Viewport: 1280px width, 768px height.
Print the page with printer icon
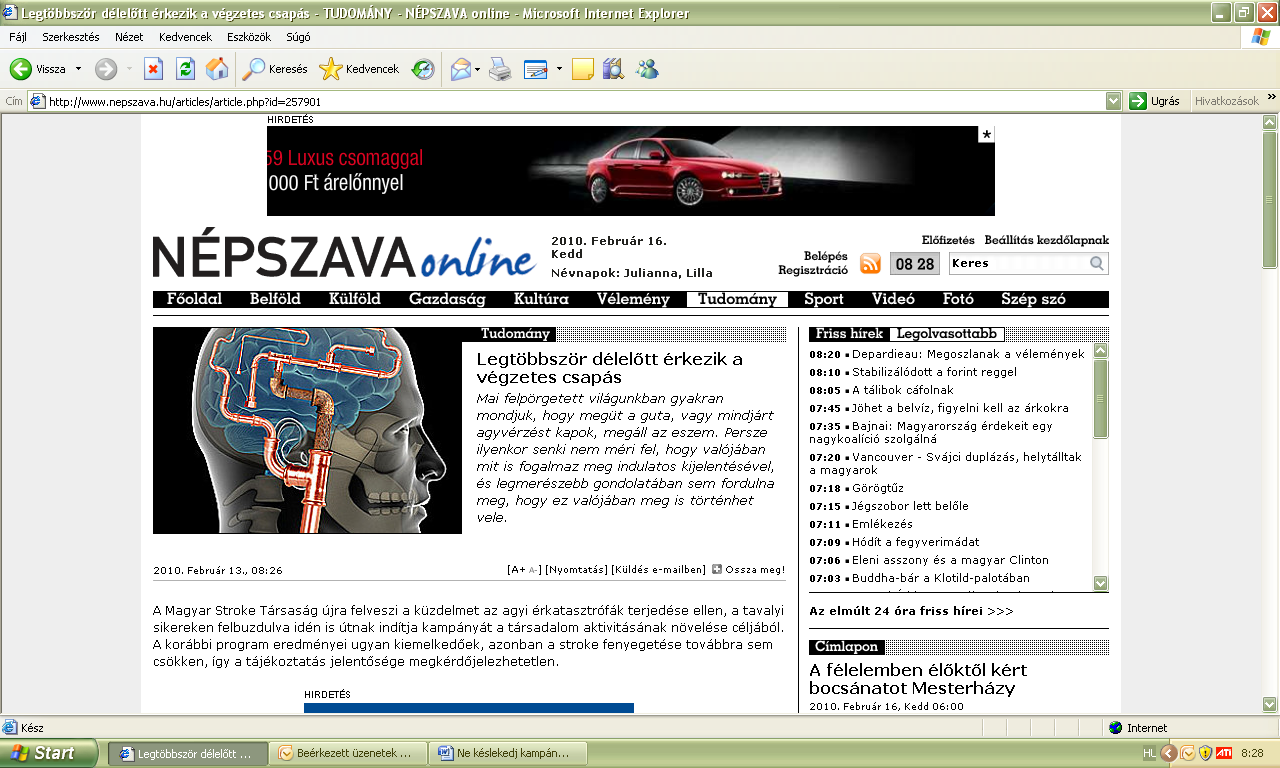[500, 69]
